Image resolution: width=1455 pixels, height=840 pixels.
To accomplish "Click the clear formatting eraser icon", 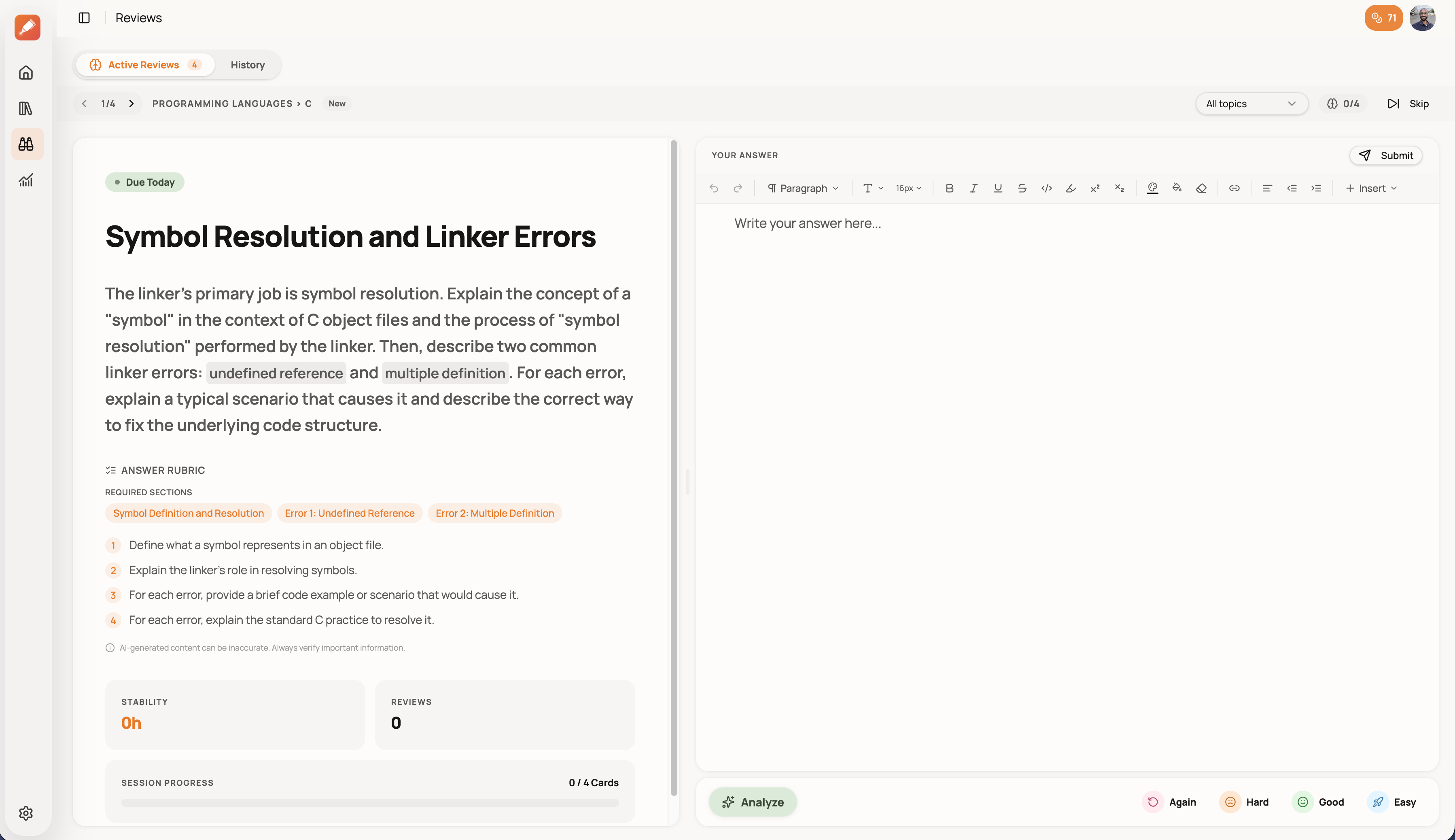I will pyautogui.click(x=1201, y=188).
